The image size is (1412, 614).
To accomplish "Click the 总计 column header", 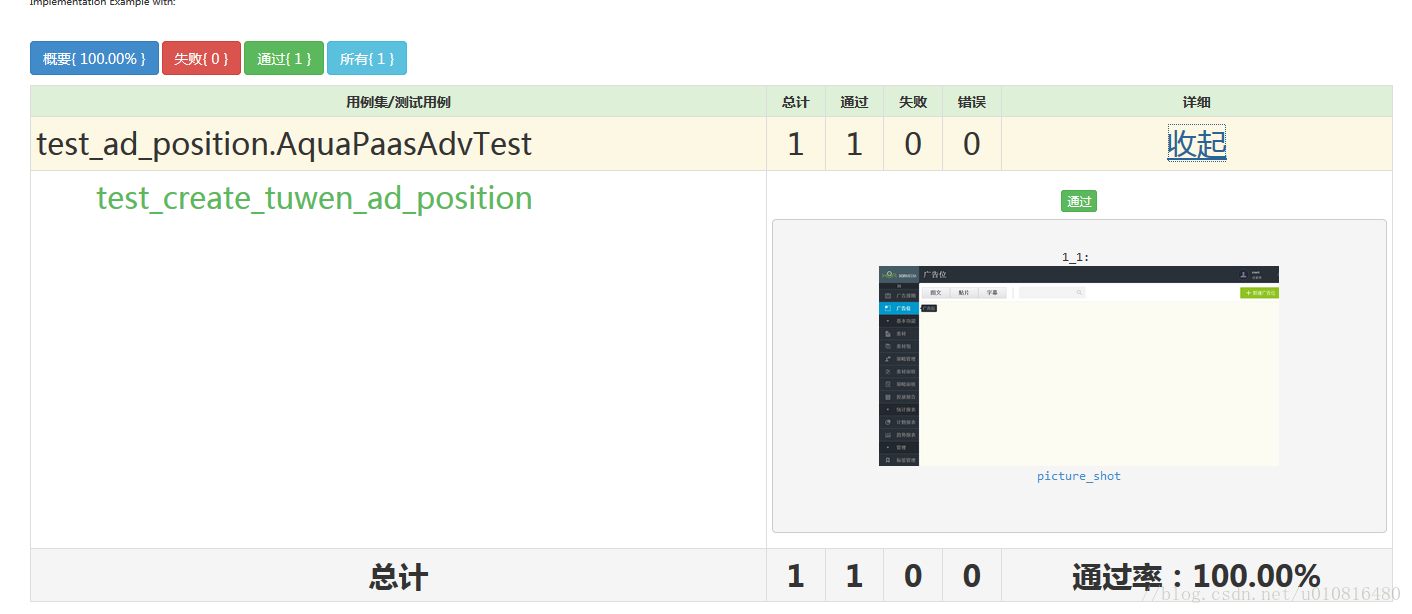I will 796,102.
